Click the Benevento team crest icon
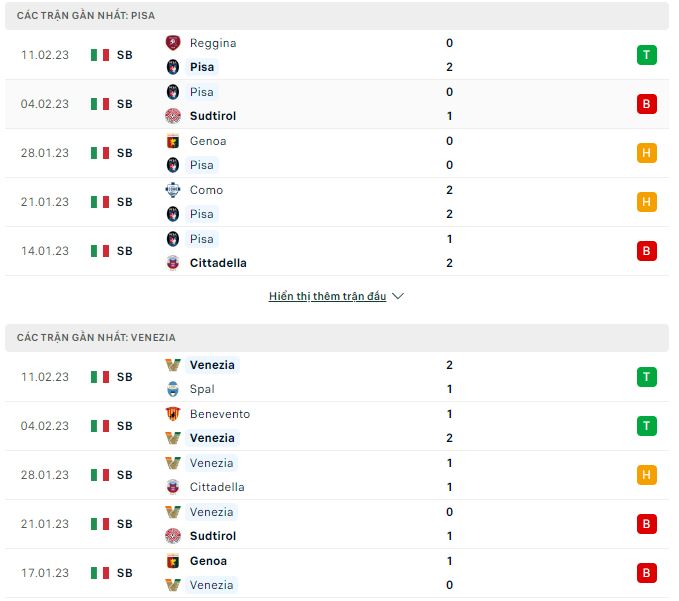 (173, 414)
